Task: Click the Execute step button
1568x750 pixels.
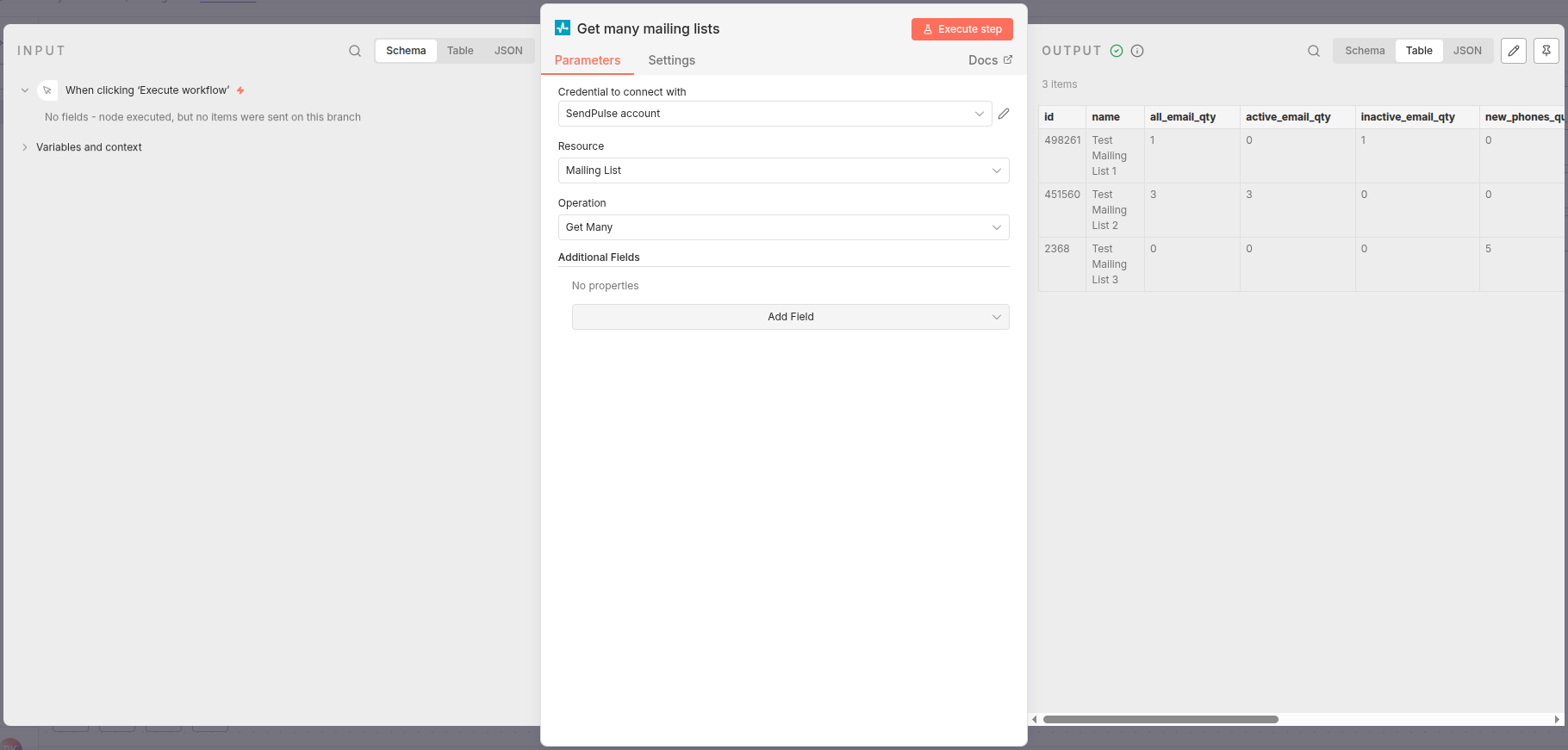Action: click(961, 29)
